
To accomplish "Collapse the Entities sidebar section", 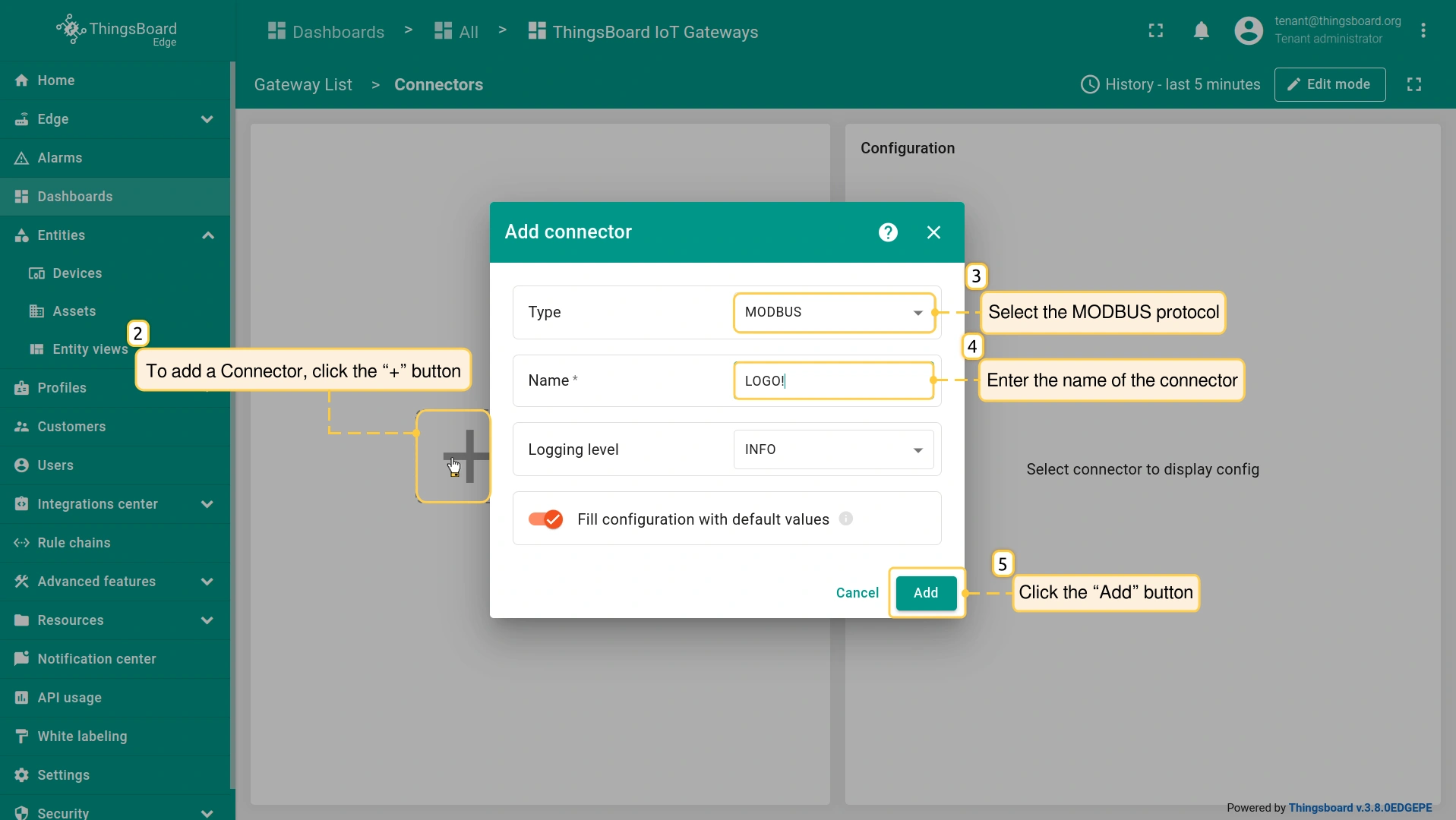I will pyautogui.click(x=207, y=235).
